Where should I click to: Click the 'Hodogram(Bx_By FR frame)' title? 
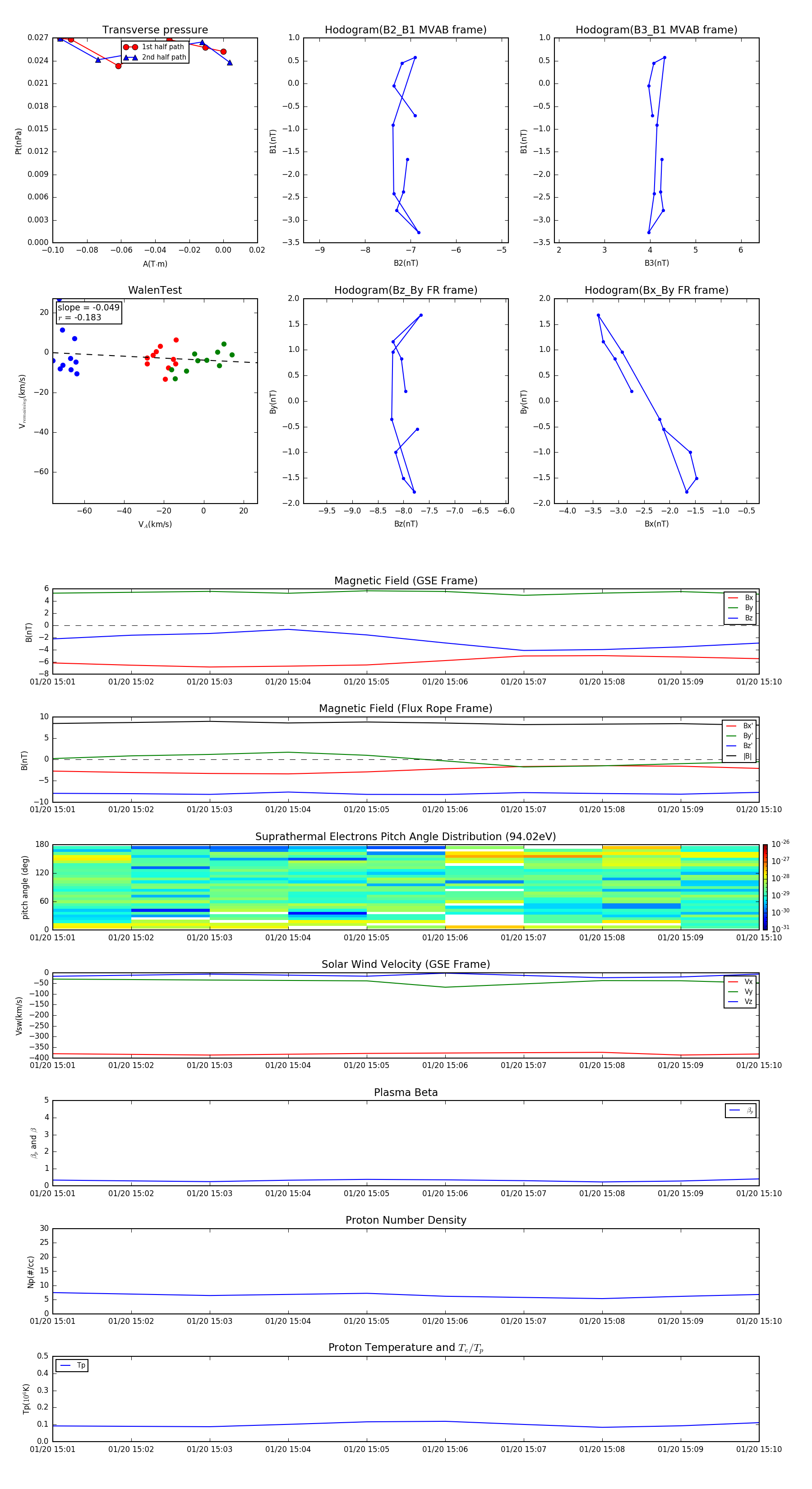click(x=656, y=290)
